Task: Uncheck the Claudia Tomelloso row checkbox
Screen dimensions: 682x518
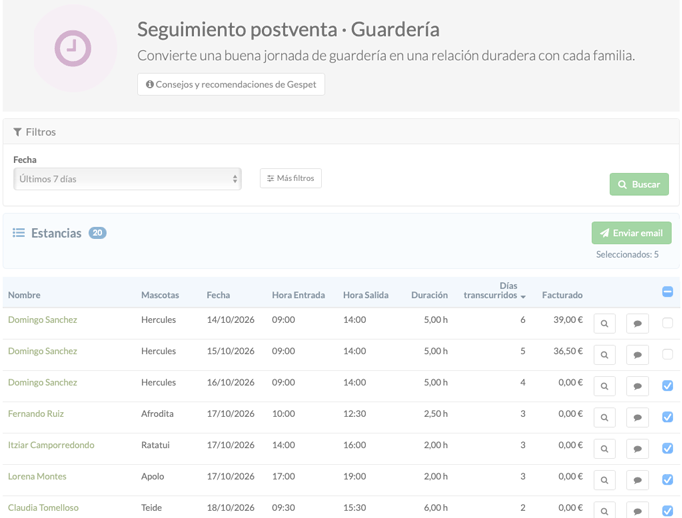Action: point(667,511)
